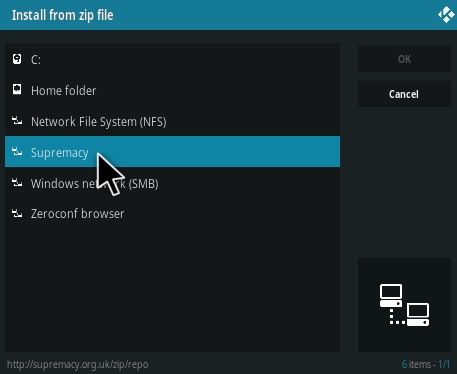Image resolution: width=457 pixels, height=374 pixels.
Task: Click the supremacy.org.uk path text at bottom
Action: (x=78, y=364)
